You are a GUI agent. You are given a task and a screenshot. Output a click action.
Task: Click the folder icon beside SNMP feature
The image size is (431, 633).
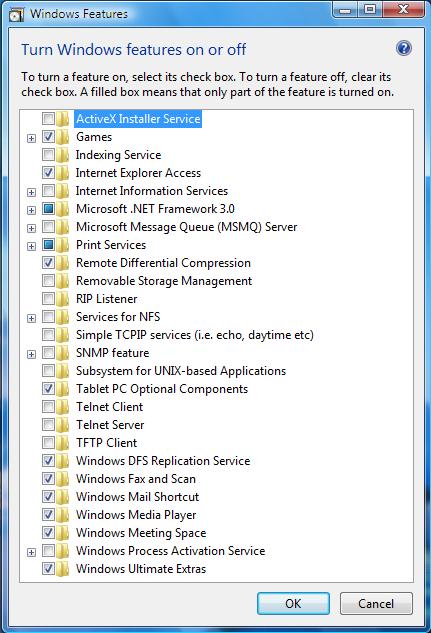(63, 353)
